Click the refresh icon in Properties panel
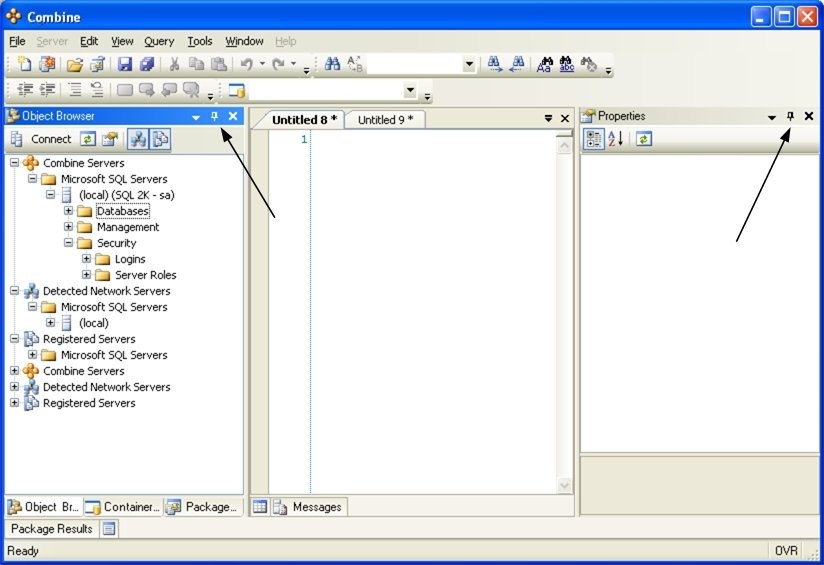Image resolution: width=824 pixels, height=565 pixels. pos(644,139)
